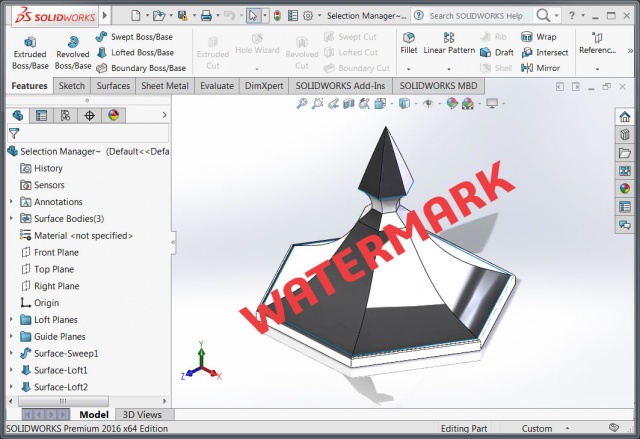Open File Explorer in task pane
This screenshot has height=439, width=640.
click(x=624, y=153)
